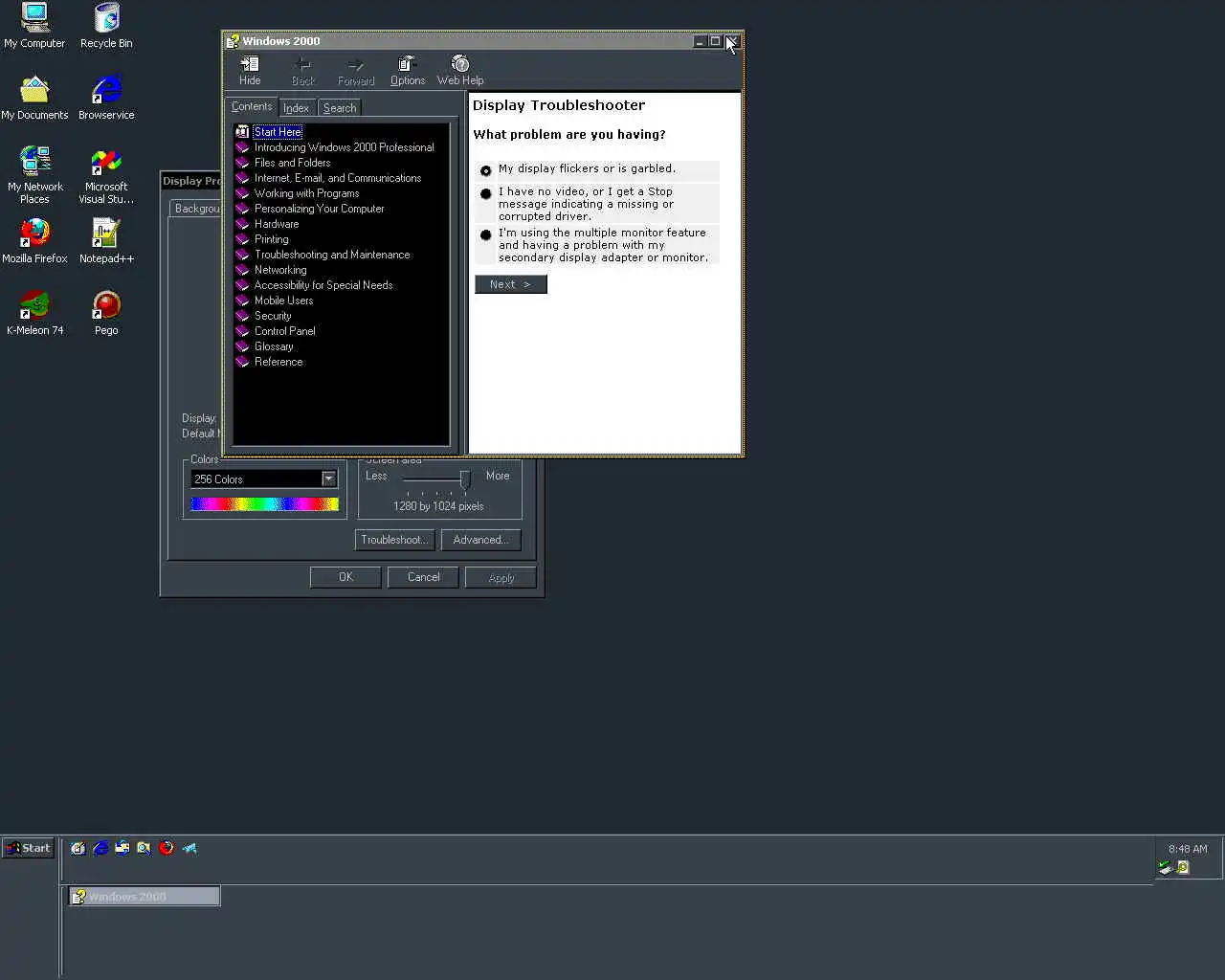
Task: Launch Pego desktop shortcut
Action: [106, 313]
